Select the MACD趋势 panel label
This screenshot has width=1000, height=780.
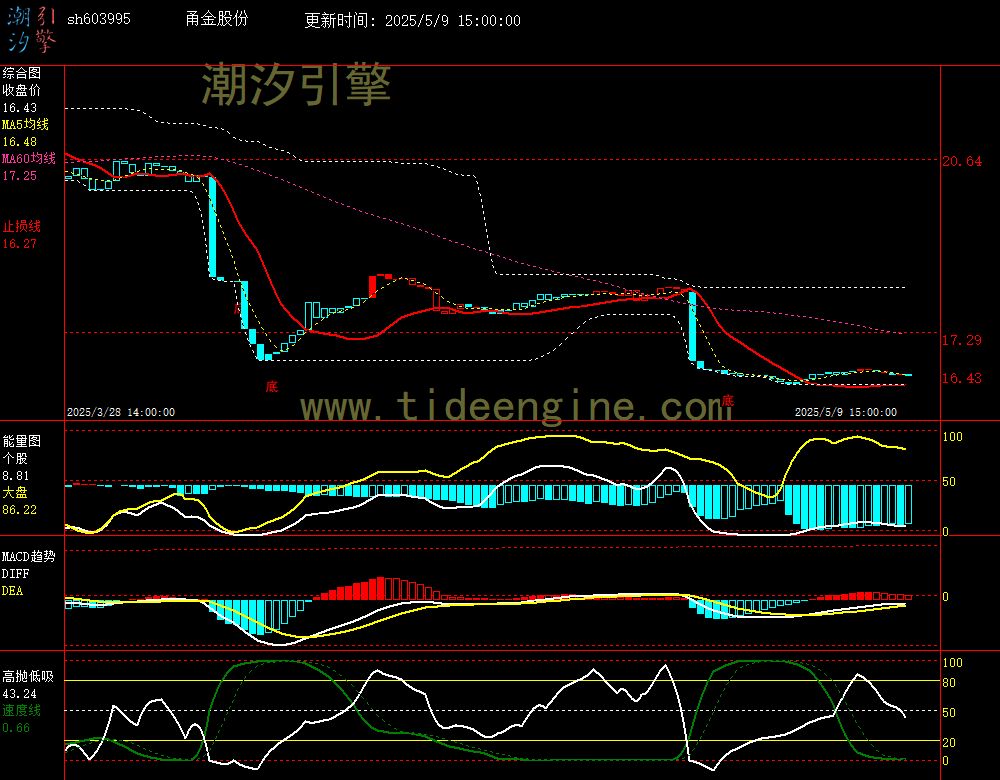coord(29,556)
